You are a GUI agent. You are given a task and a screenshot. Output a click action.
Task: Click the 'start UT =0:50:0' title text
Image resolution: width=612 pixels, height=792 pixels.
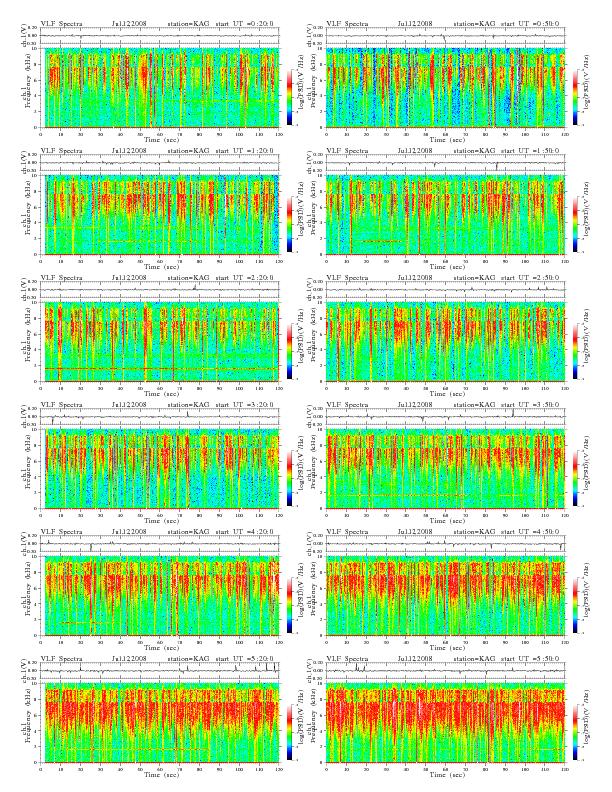530,24
